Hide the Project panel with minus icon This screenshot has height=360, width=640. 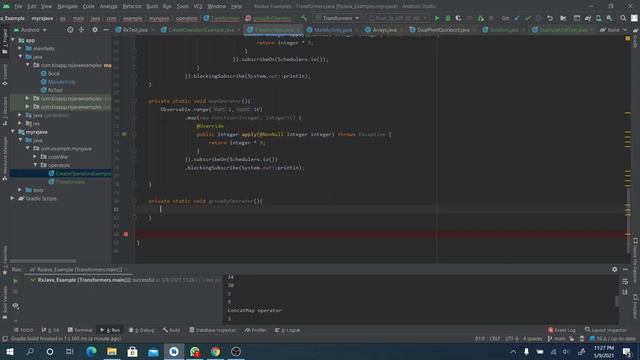[106, 30]
